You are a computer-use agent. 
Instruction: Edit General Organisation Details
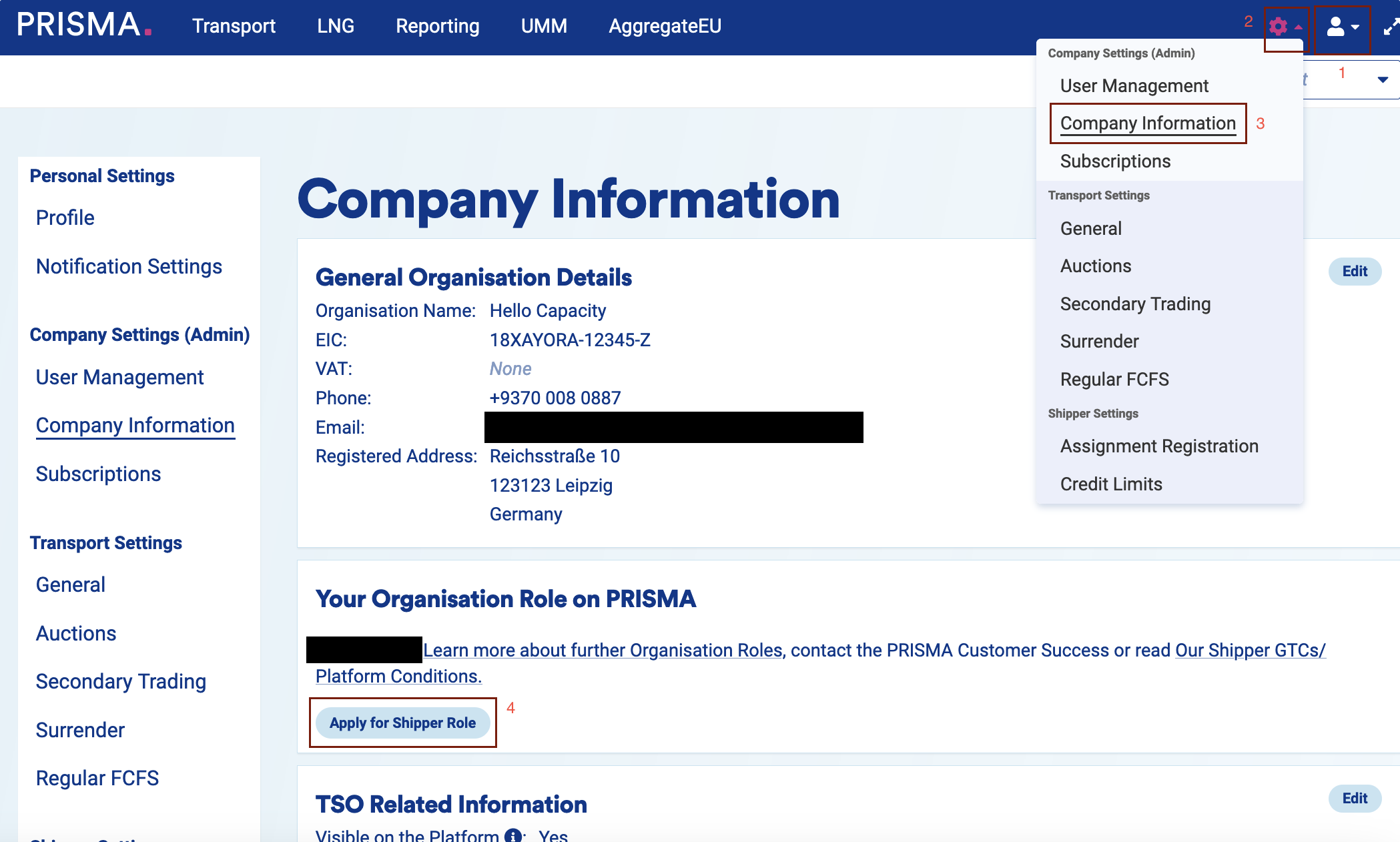1354,272
